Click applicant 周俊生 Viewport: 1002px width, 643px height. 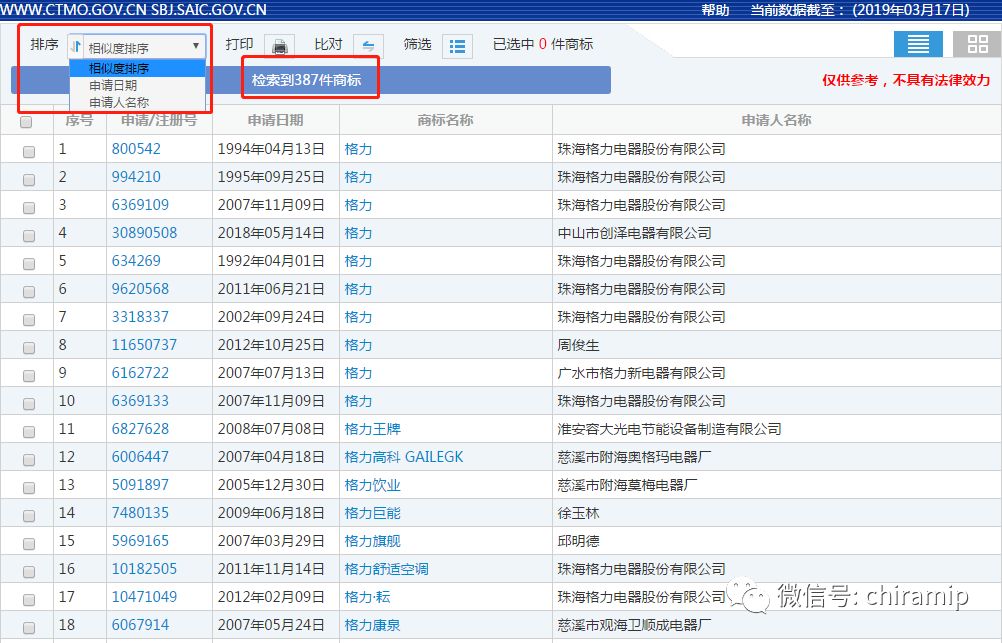pyautogui.click(x=579, y=345)
